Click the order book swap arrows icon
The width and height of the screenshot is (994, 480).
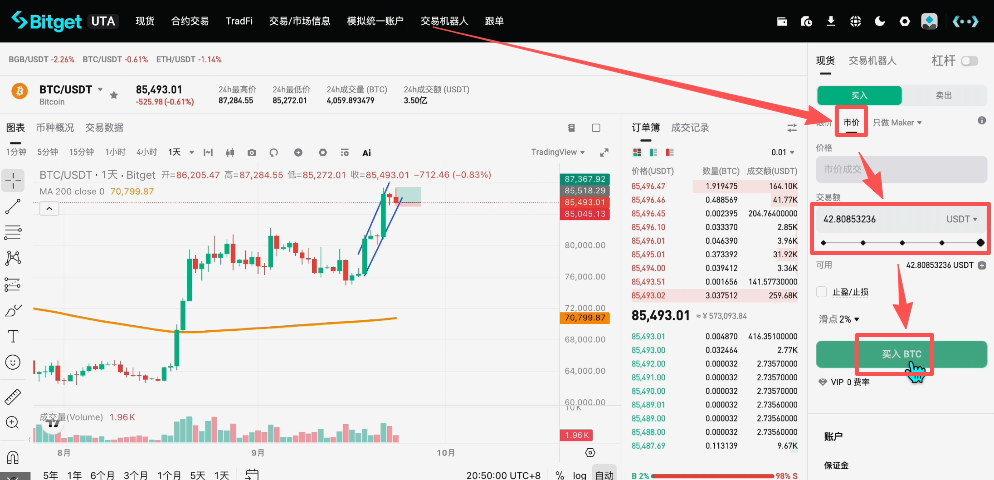(792, 127)
